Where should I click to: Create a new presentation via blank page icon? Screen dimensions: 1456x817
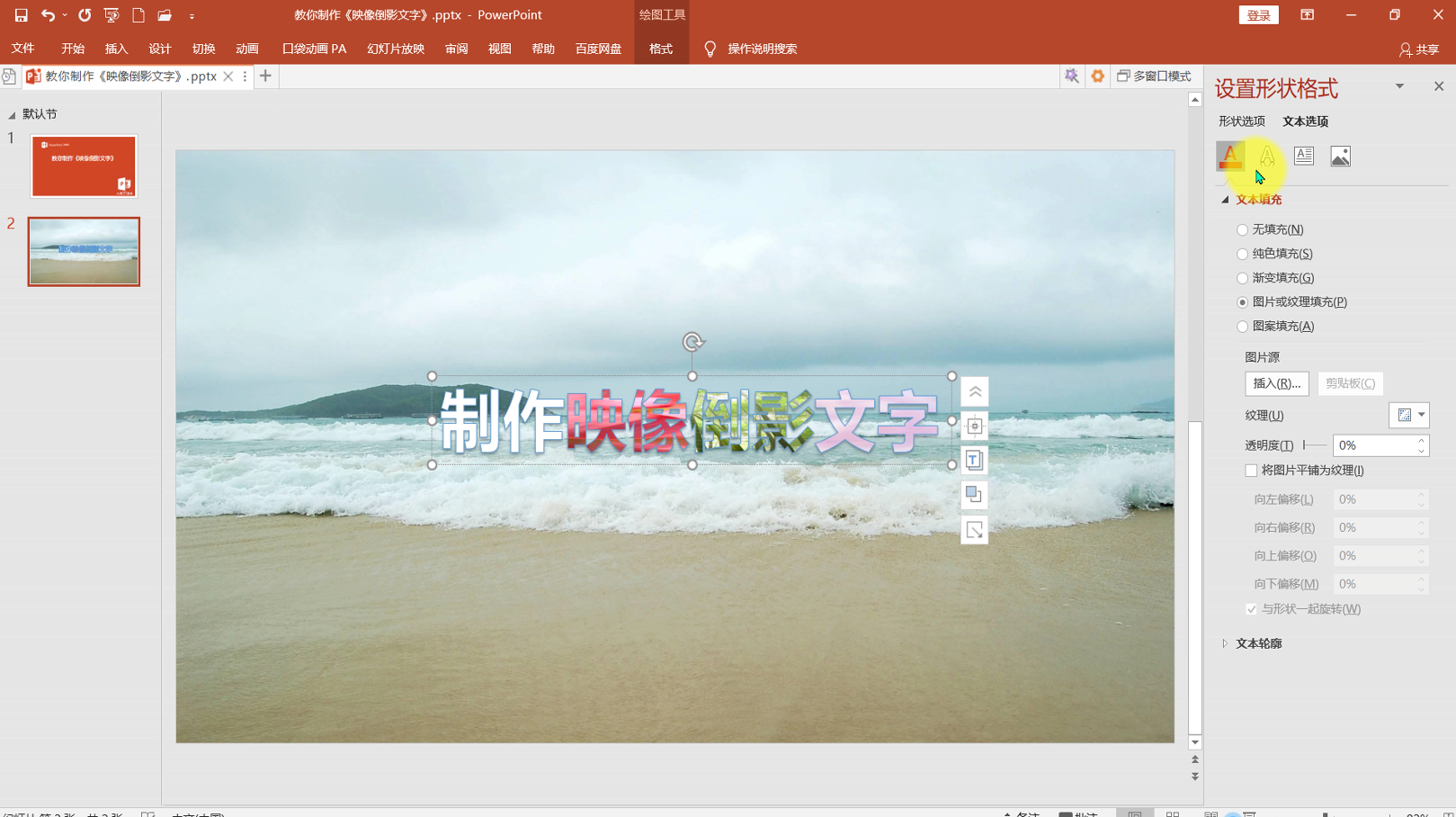pos(138,15)
